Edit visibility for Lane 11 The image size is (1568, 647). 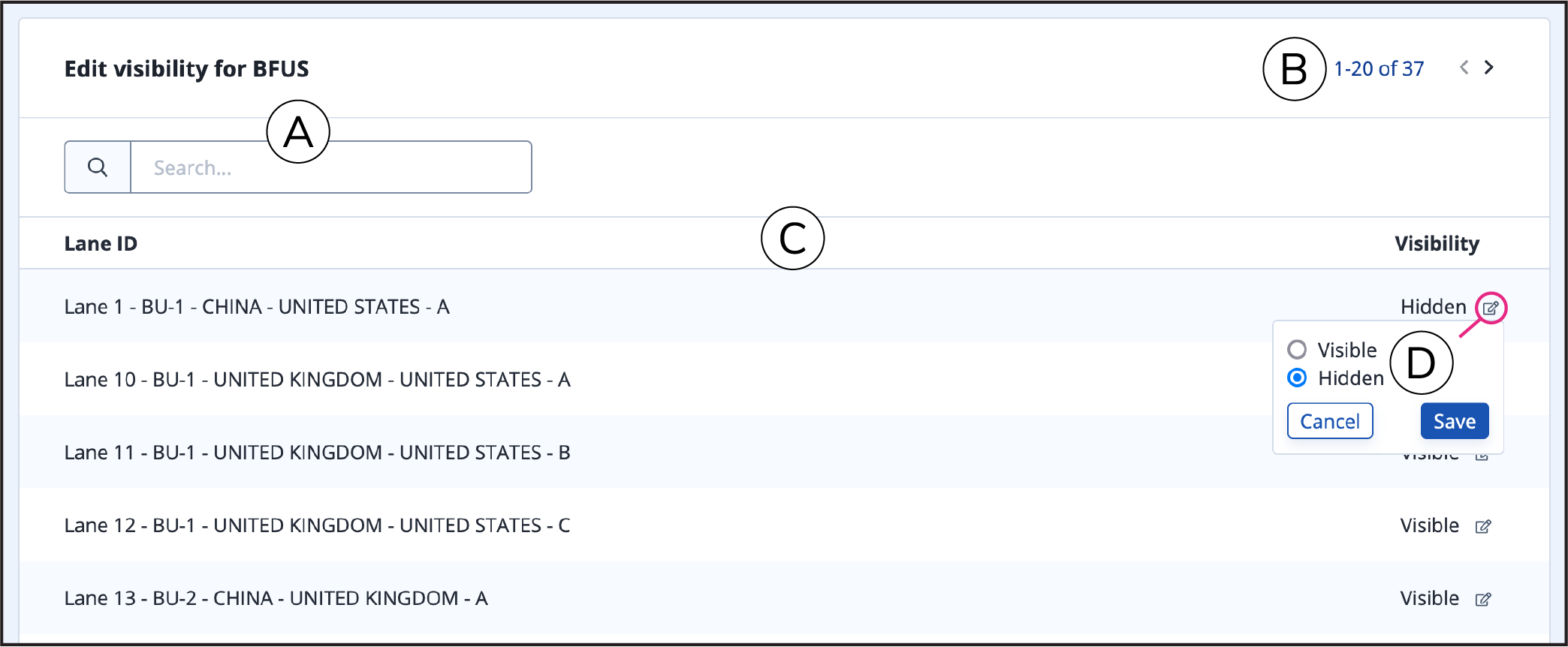coord(1482,456)
